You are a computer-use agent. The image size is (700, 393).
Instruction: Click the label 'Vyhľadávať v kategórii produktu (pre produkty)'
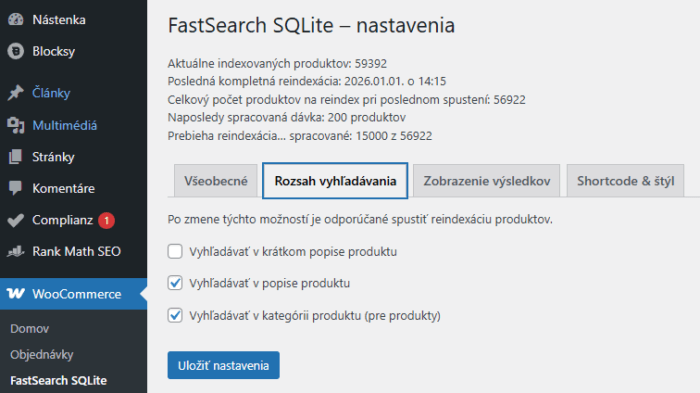(x=315, y=316)
